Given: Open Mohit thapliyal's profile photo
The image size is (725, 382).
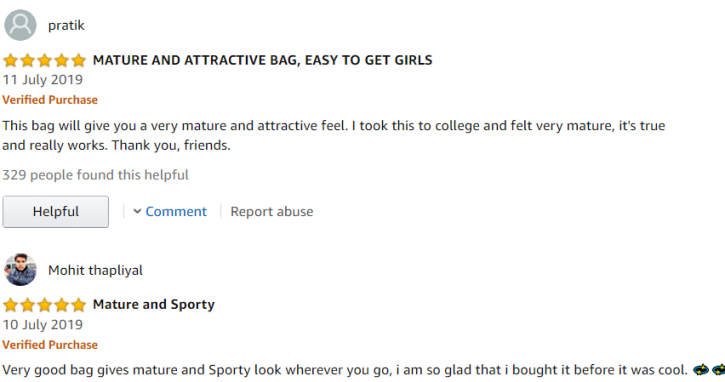Looking at the screenshot, I should coord(20,270).
